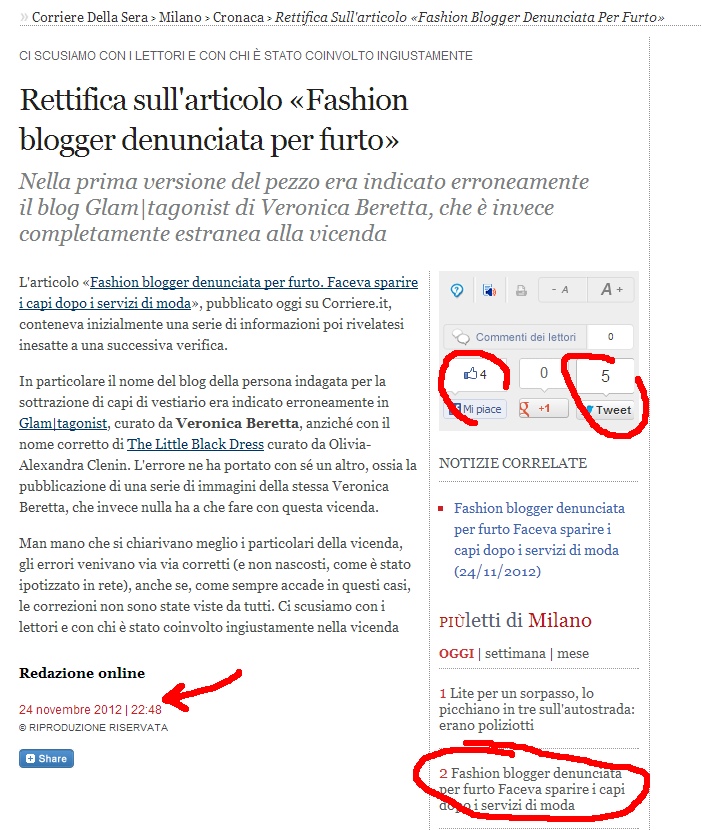Click the Redazione online byline
702x830 pixels.
[x=82, y=673]
